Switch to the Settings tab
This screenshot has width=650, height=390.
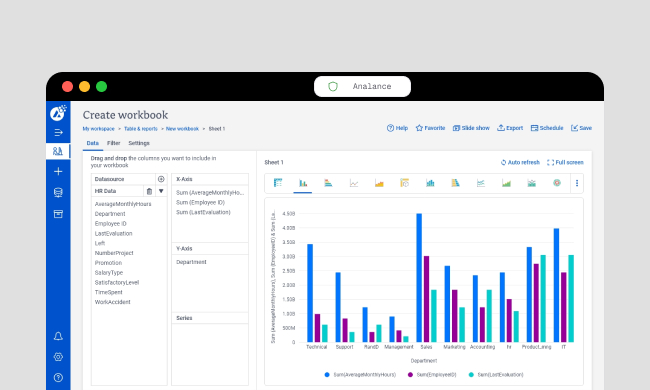coord(139,143)
